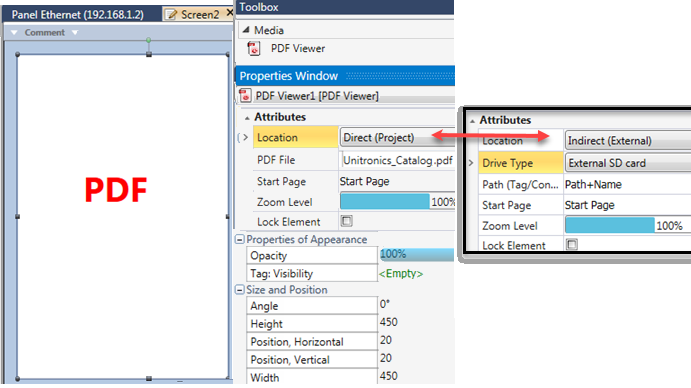Collapse the Media group in Toolbox
Viewport: 691px width, 388px height.
[246, 30]
